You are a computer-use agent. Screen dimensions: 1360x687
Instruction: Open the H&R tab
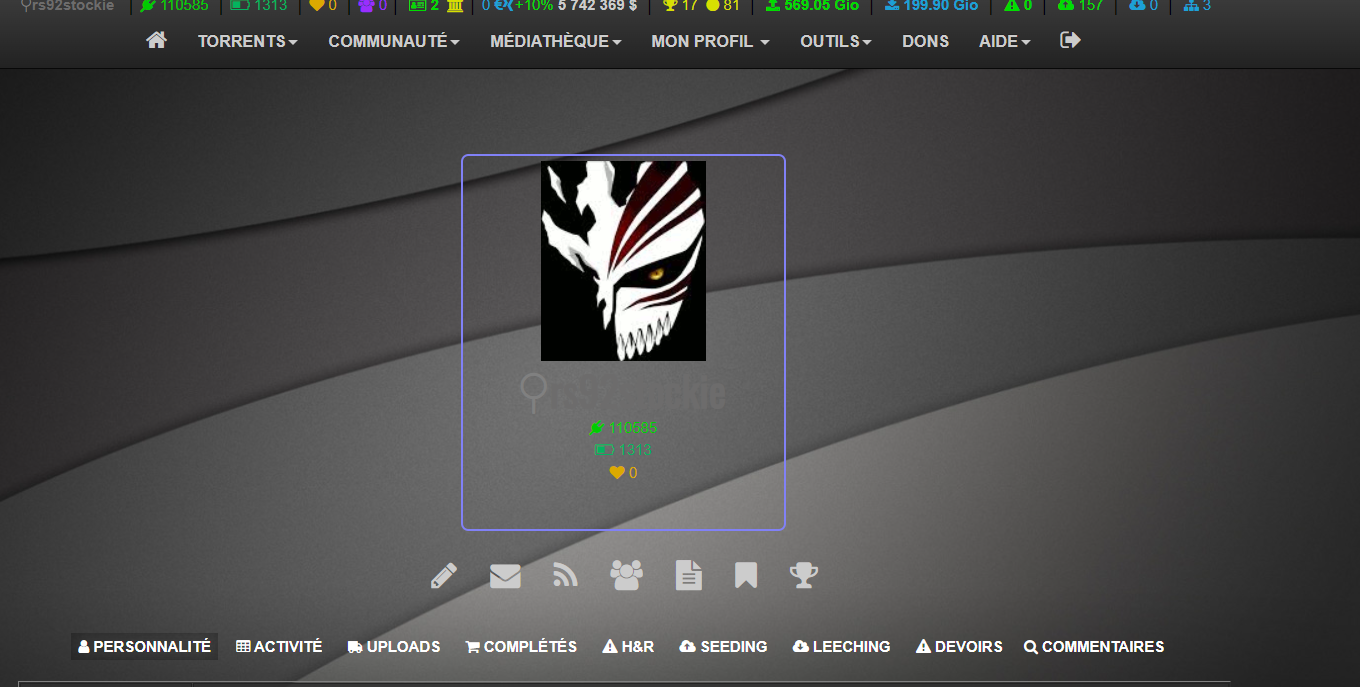(628, 647)
